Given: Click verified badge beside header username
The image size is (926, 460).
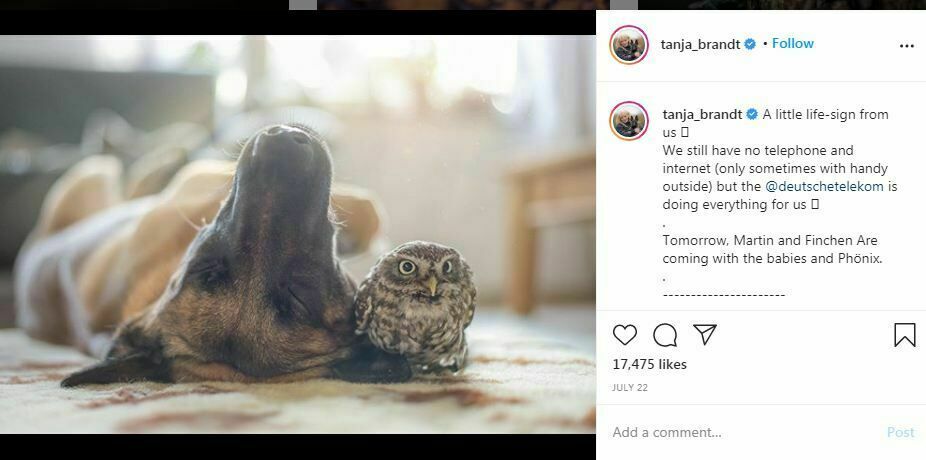Looking at the screenshot, I should (x=750, y=45).
